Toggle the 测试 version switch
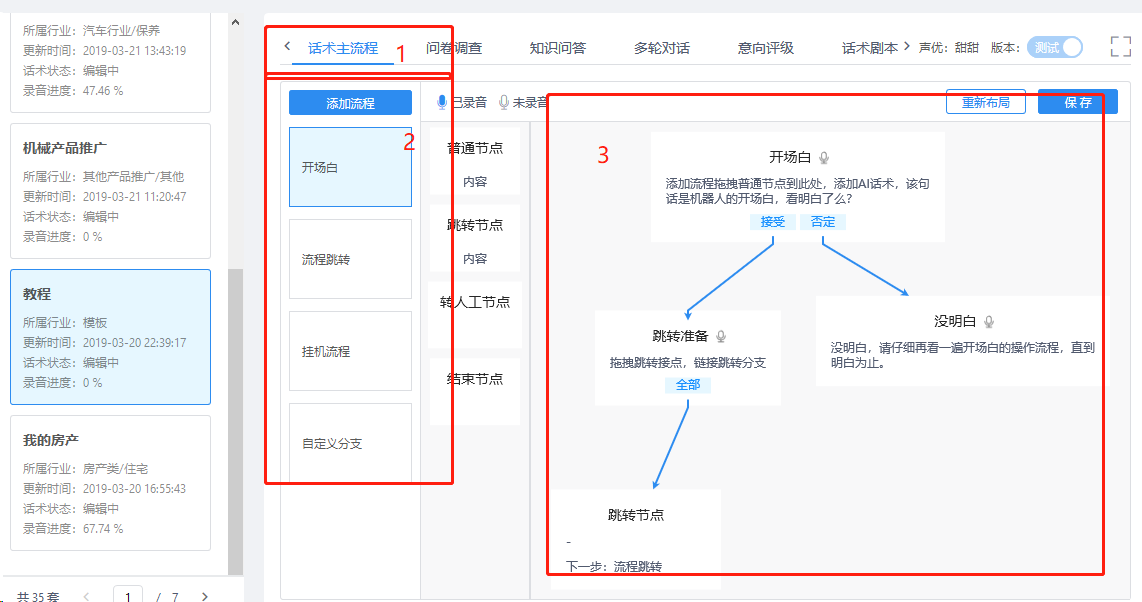The width and height of the screenshot is (1142, 602). click(x=1055, y=47)
